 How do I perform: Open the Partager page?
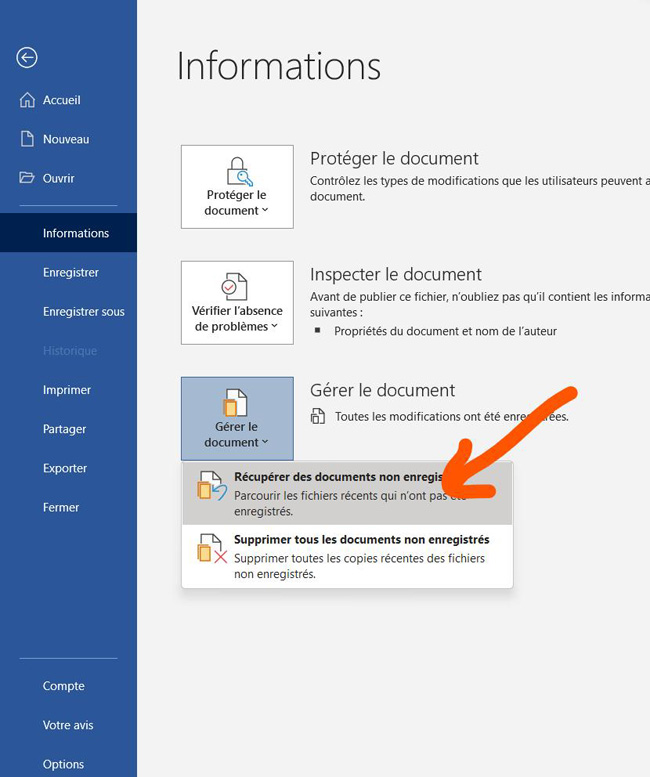(x=68, y=429)
